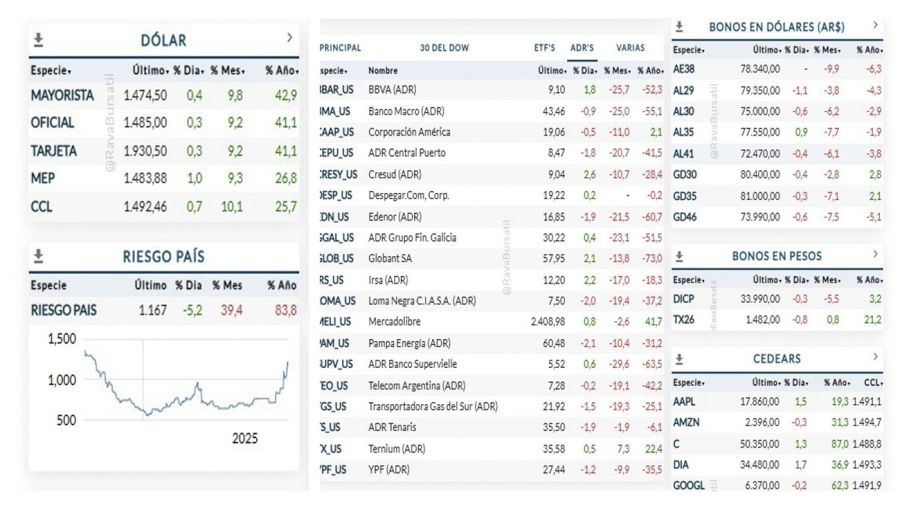Sort the ADR table by Último column

coord(552,71)
